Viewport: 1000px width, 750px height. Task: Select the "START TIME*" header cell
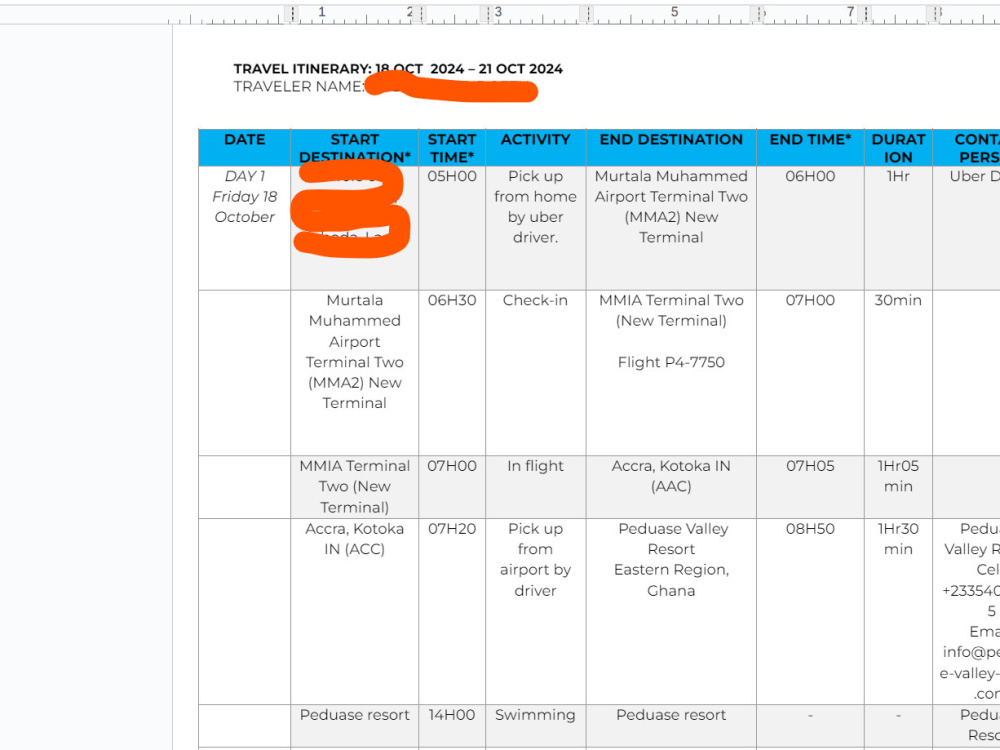(452, 148)
